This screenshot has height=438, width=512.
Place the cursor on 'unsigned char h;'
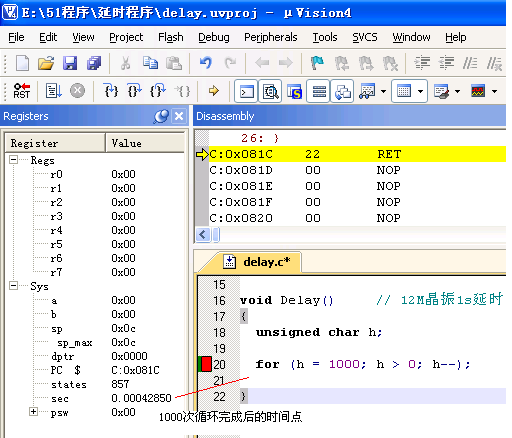click(x=319, y=332)
